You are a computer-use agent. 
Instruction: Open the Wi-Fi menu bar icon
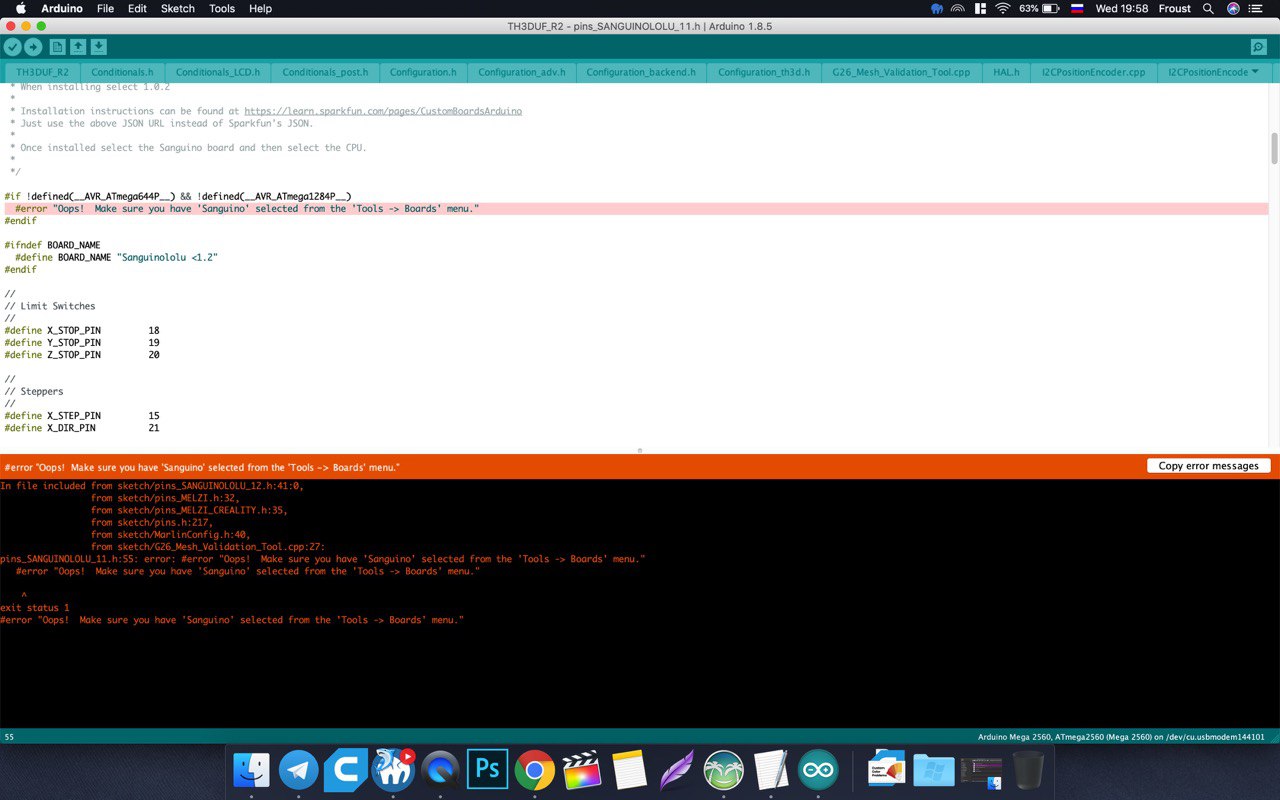click(x=1003, y=8)
